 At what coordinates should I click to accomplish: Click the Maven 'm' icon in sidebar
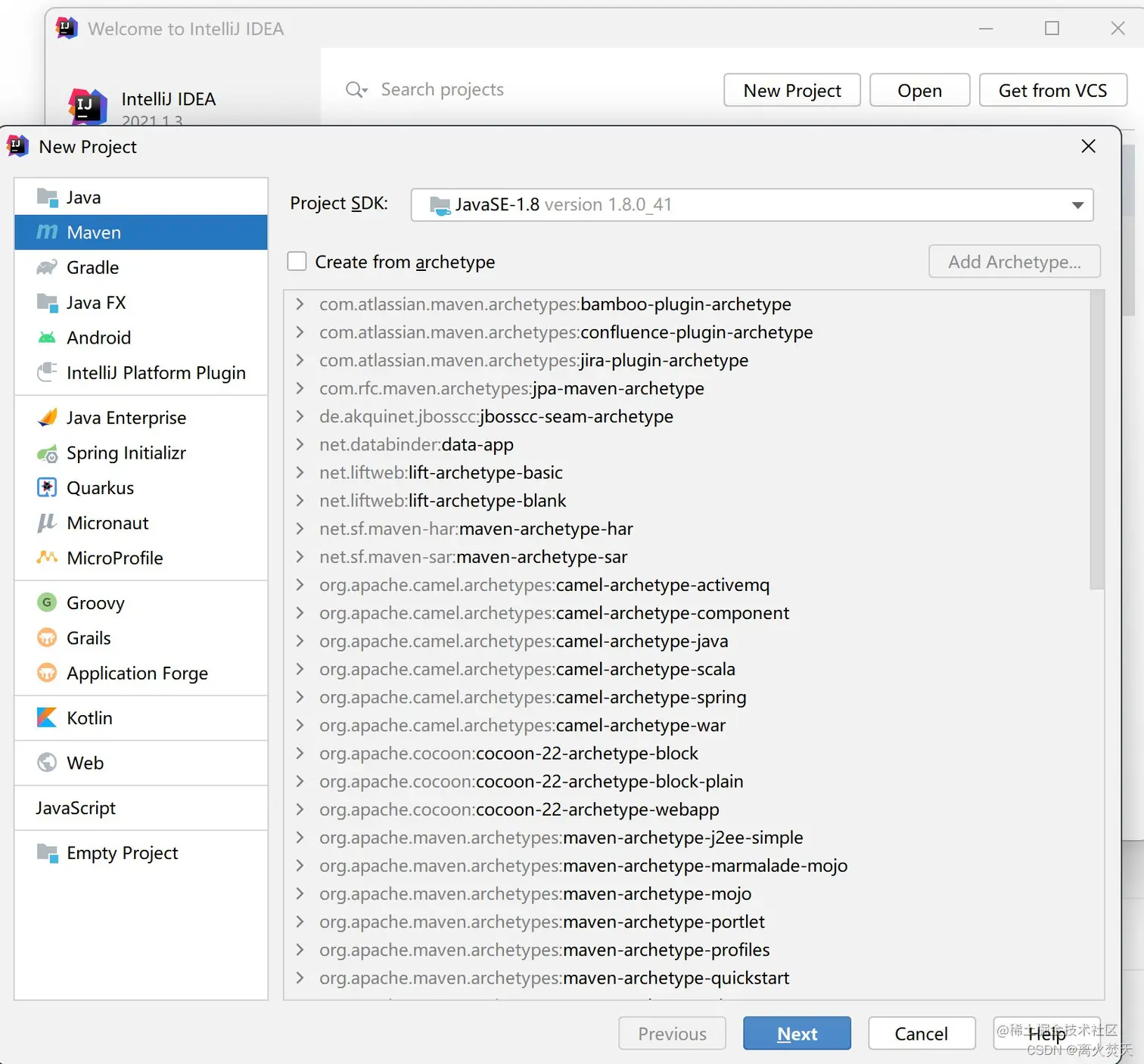47,232
